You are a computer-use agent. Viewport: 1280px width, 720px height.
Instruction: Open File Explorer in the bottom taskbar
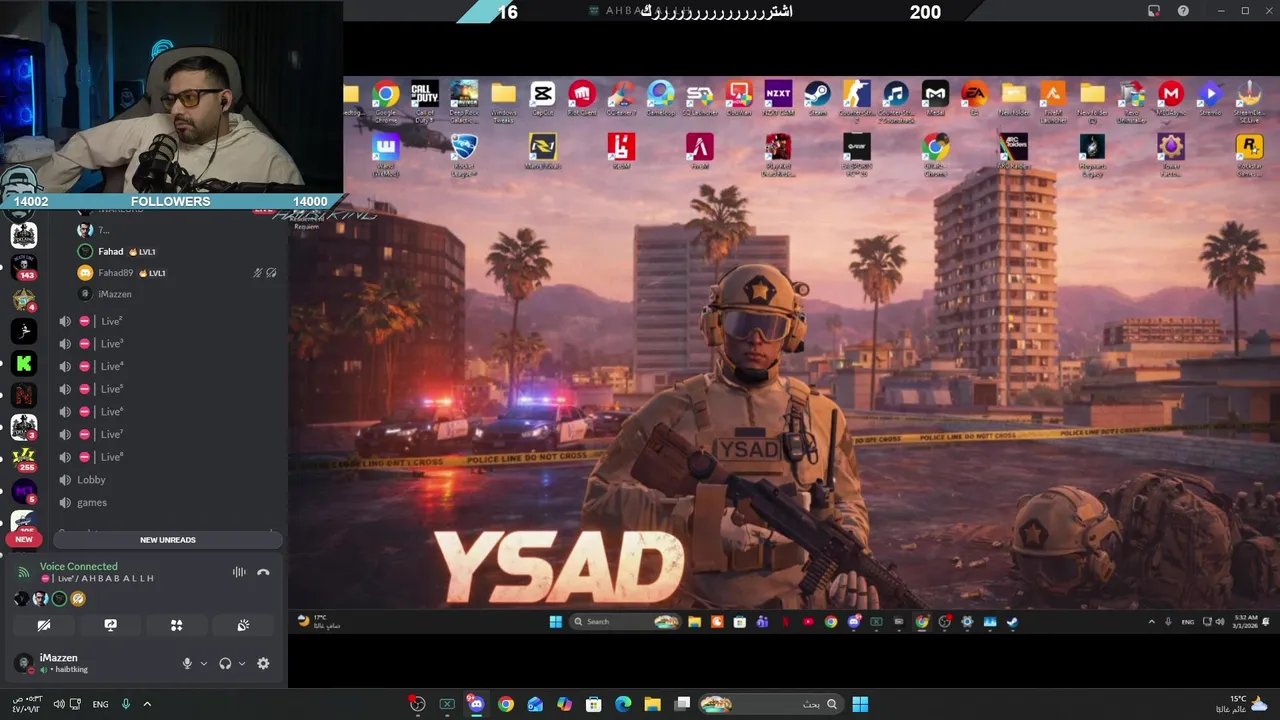[x=652, y=704]
